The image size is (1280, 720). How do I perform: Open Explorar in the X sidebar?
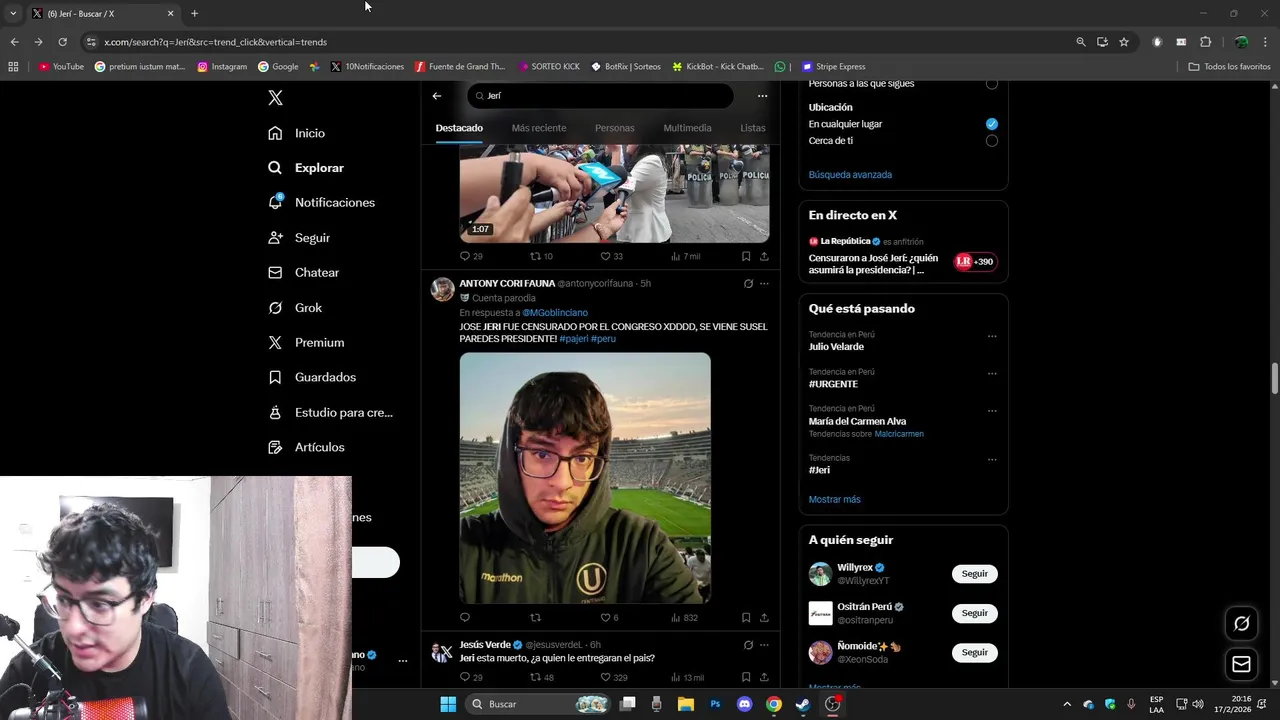click(x=306, y=168)
